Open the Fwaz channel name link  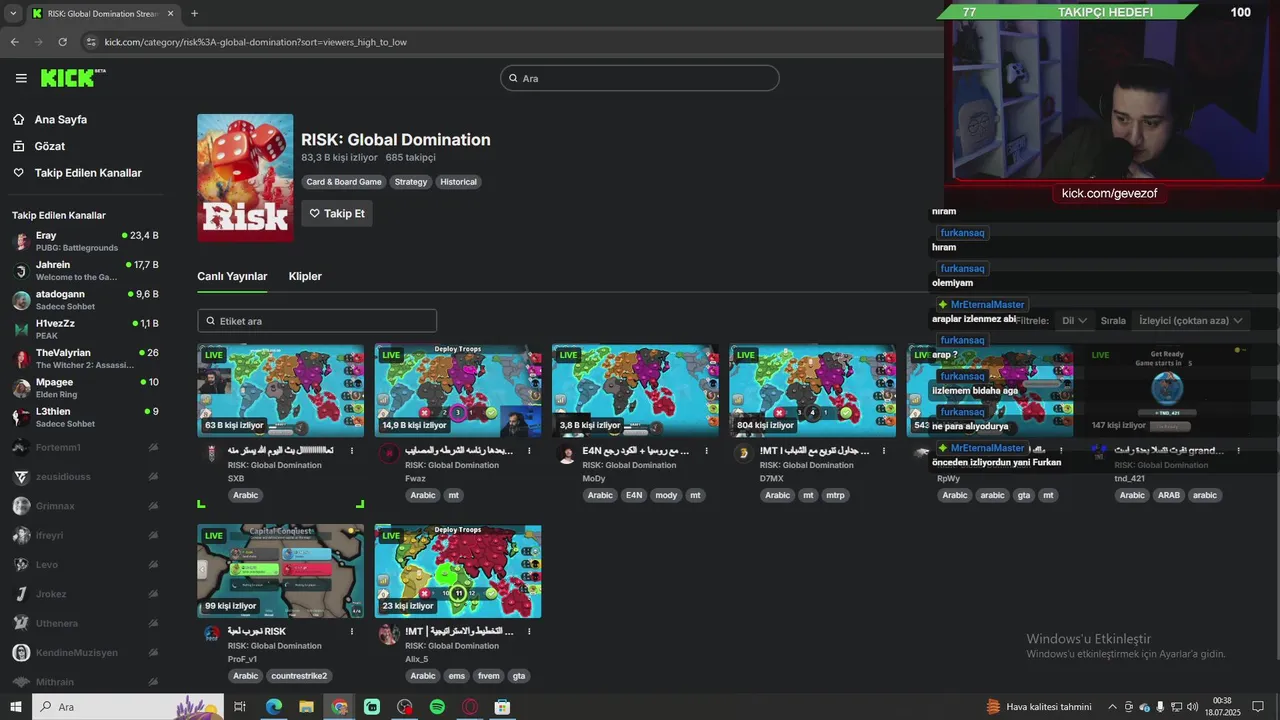[x=415, y=479]
